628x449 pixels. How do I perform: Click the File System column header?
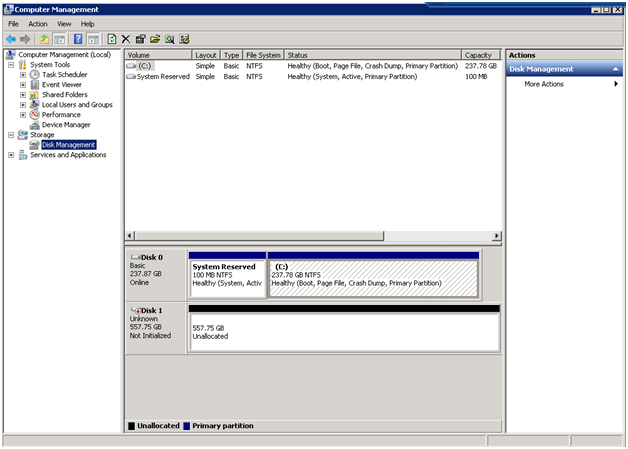pyautogui.click(x=264, y=55)
